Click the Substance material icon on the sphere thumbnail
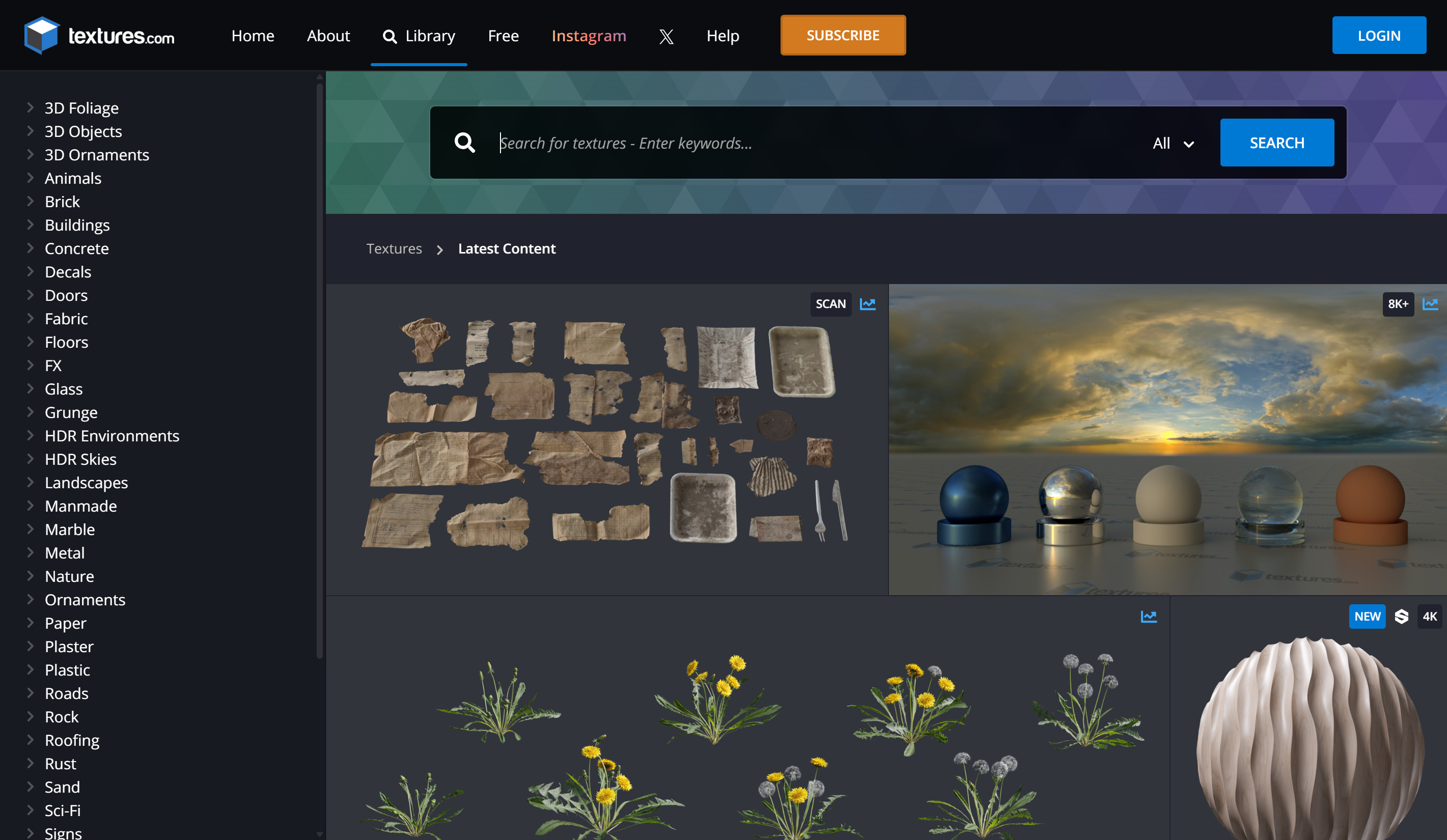Viewport: 1447px width, 840px height. point(1402,616)
